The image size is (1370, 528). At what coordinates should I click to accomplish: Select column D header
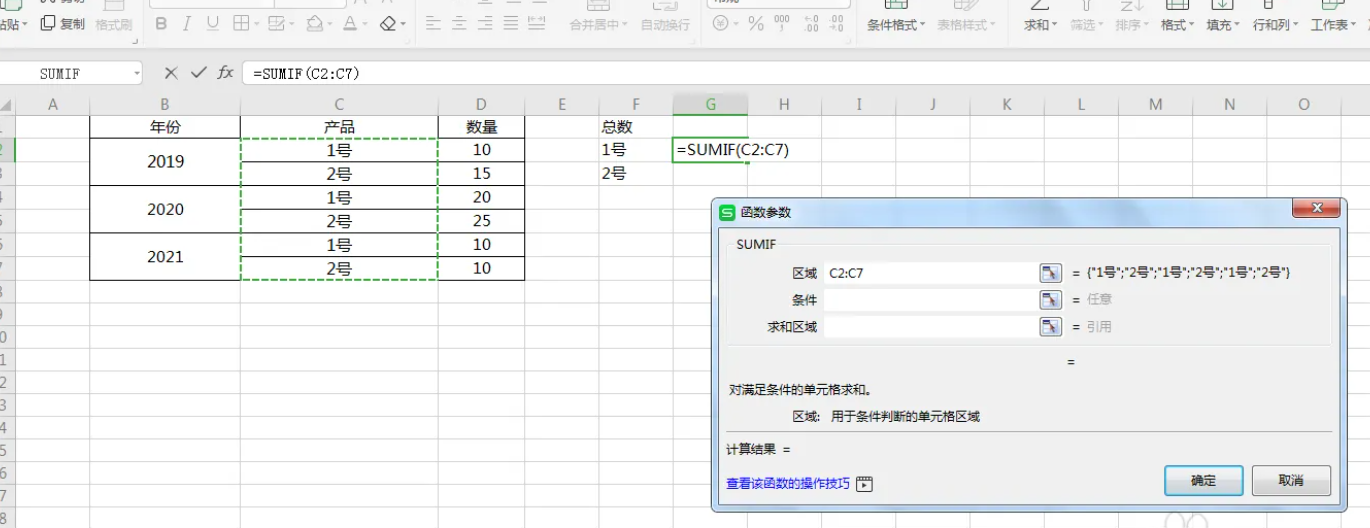pyautogui.click(x=481, y=105)
